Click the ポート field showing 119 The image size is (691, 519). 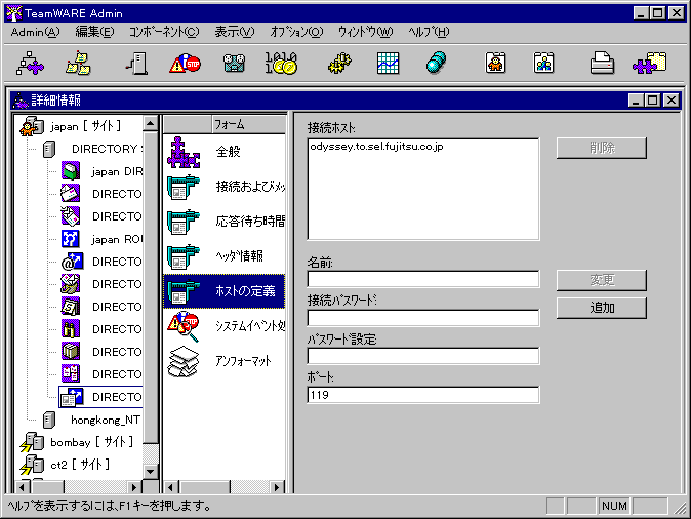[x=423, y=395]
